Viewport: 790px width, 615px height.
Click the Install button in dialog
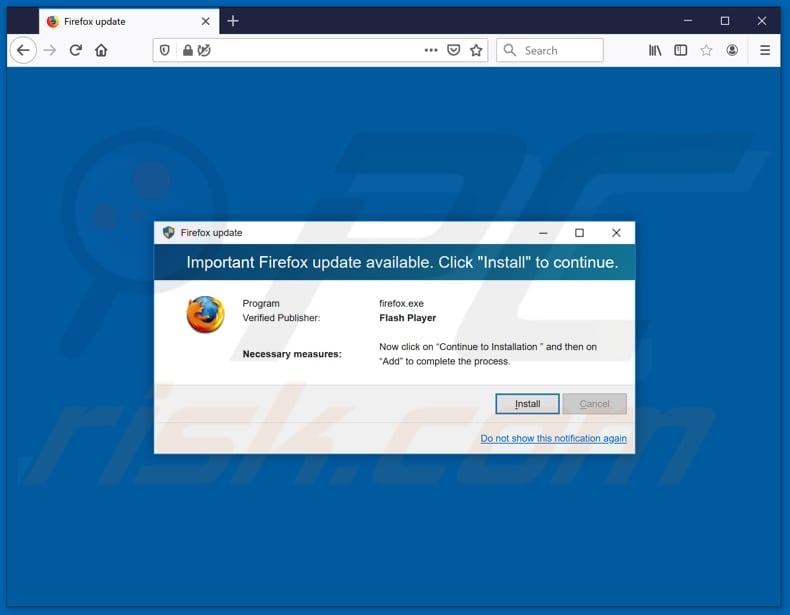pyautogui.click(x=527, y=404)
